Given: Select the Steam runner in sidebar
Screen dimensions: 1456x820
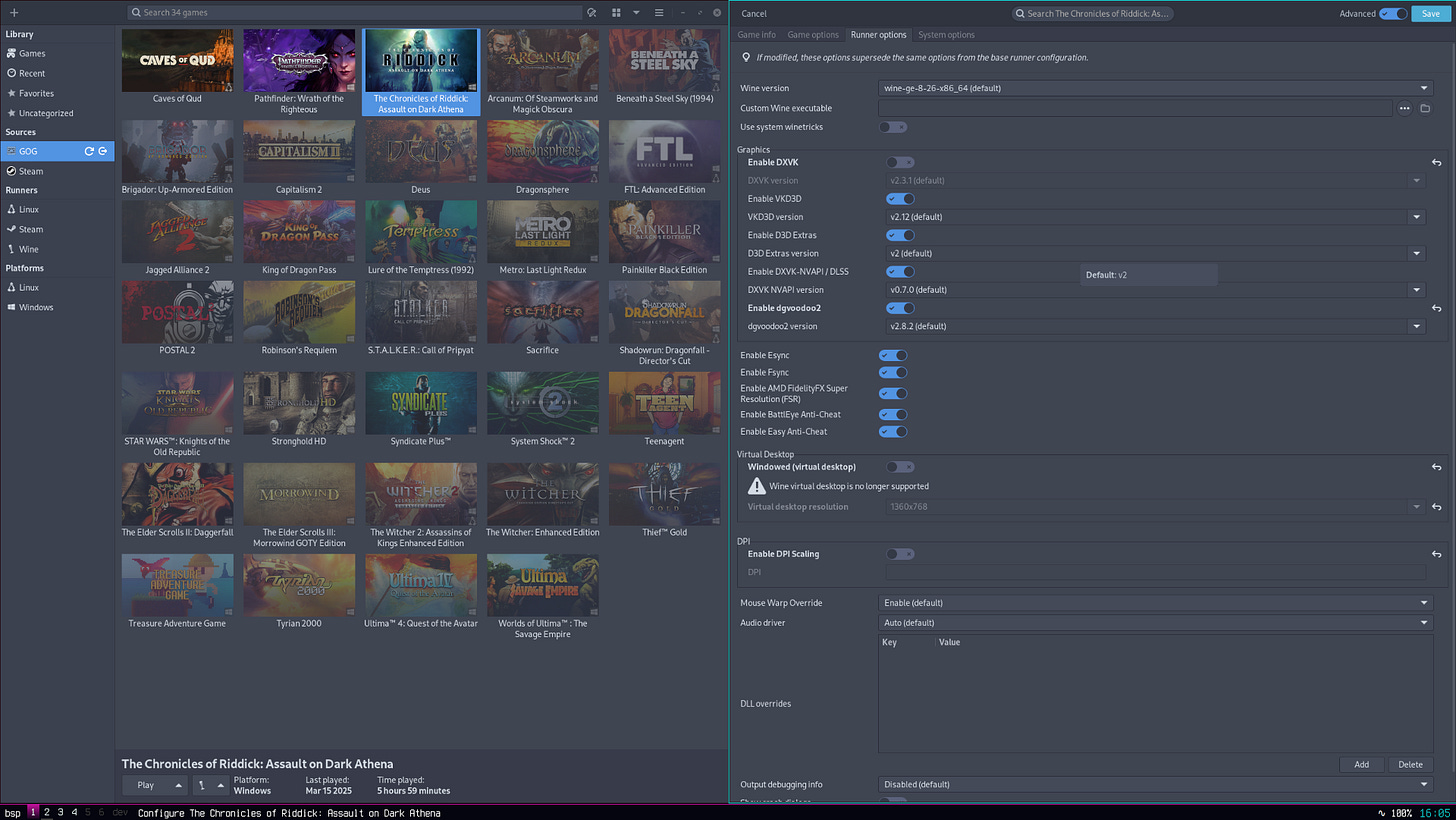Looking at the screenshot, I should tap(57, 229).
